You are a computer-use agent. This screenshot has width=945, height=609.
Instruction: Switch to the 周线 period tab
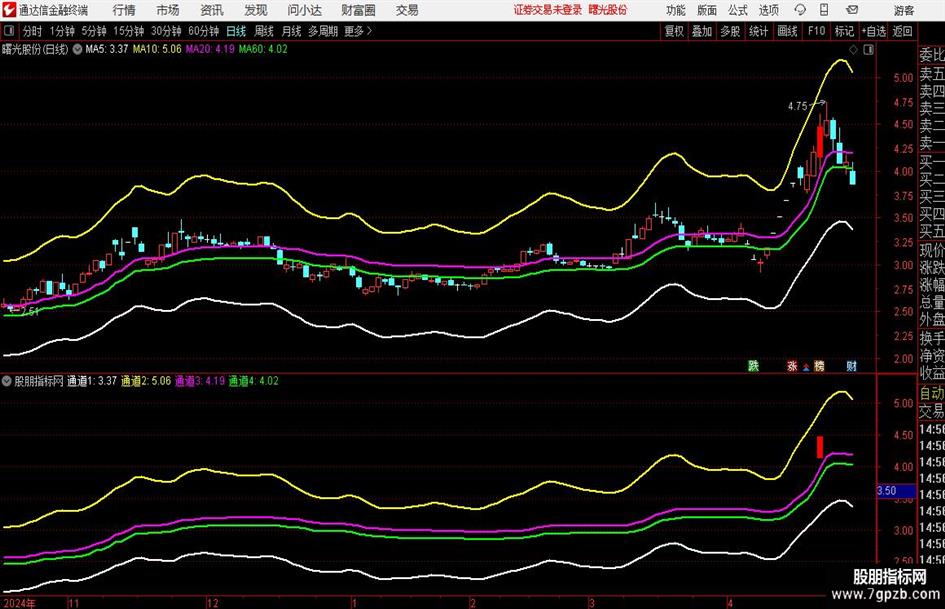[x=264, y=31]
